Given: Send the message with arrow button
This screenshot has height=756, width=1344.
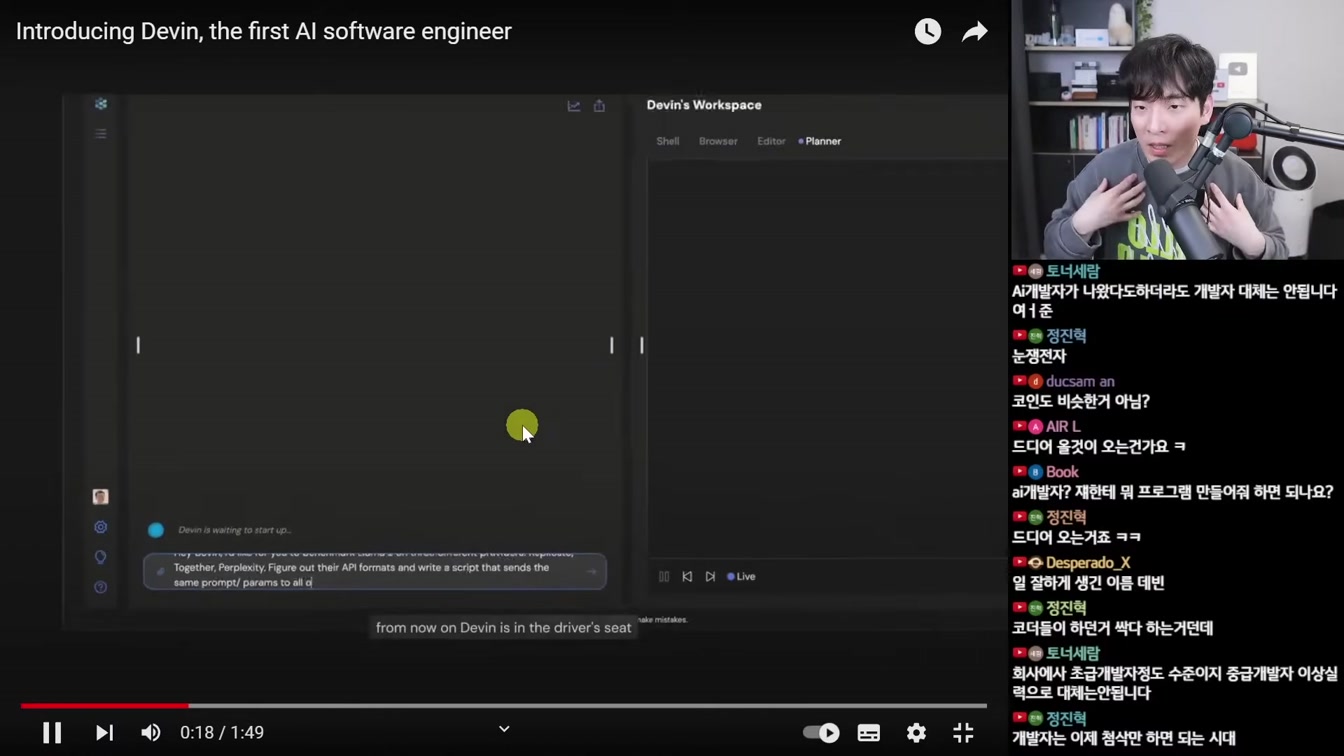Looking at the screenshot, I should [x=591, y=571].
